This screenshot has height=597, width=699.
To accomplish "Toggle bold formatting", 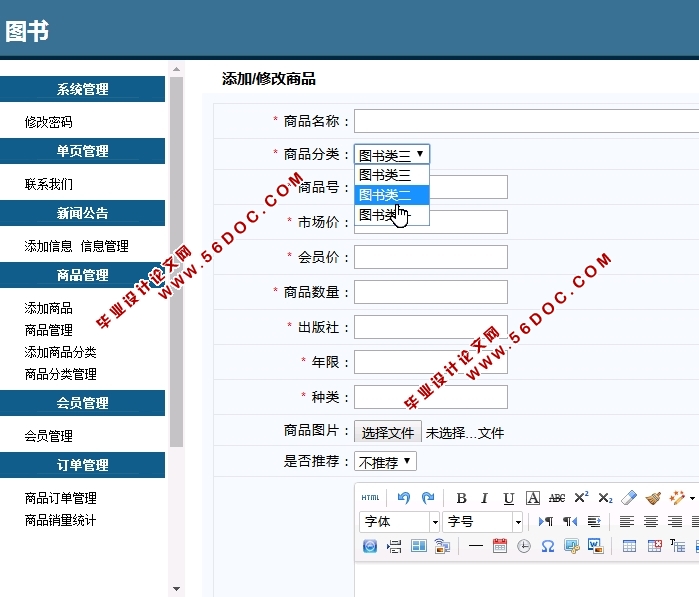I will coord(461,498).
